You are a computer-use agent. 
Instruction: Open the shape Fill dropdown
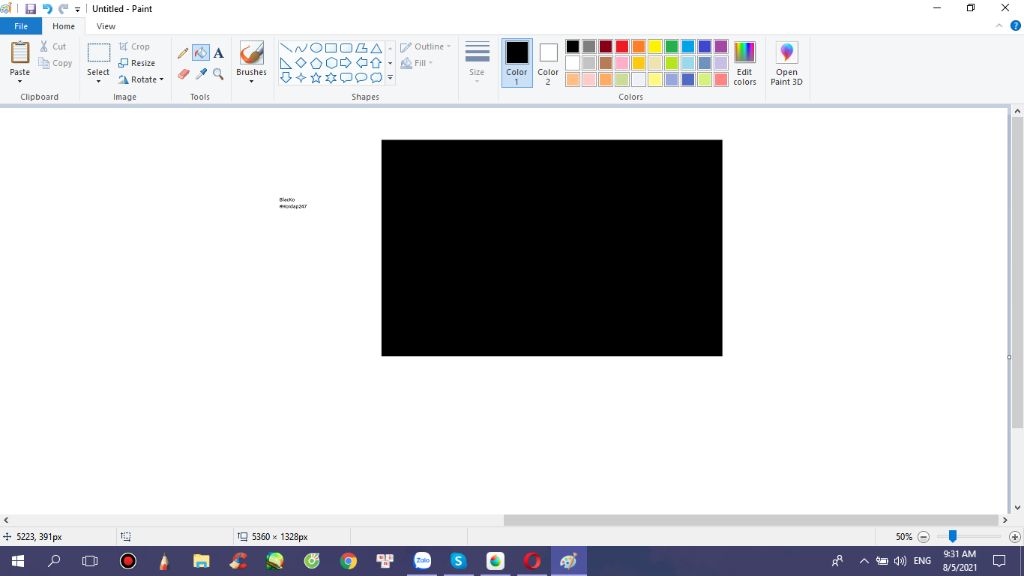point(417,63)
